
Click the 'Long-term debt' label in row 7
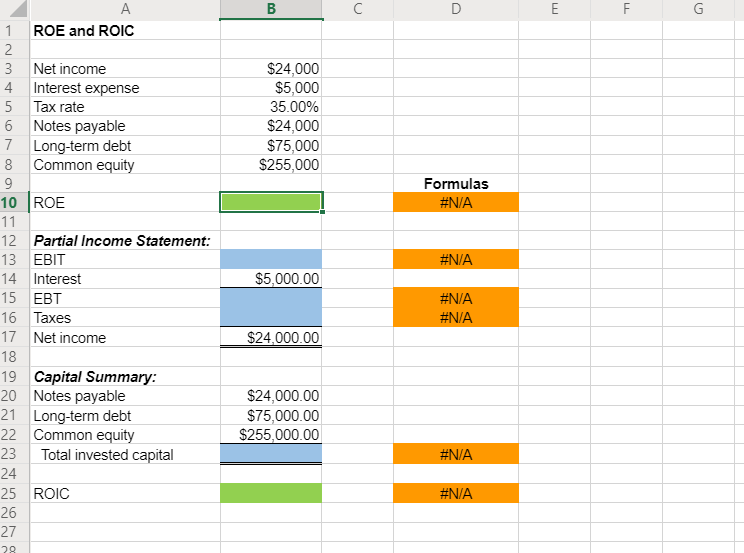coord(82,146)
